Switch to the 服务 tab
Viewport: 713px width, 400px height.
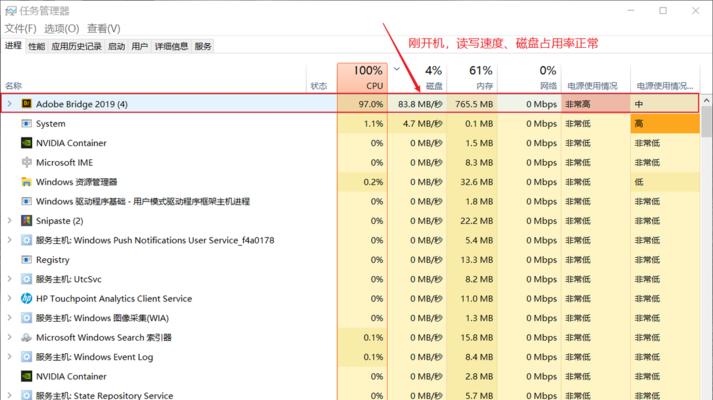point(203,46)
